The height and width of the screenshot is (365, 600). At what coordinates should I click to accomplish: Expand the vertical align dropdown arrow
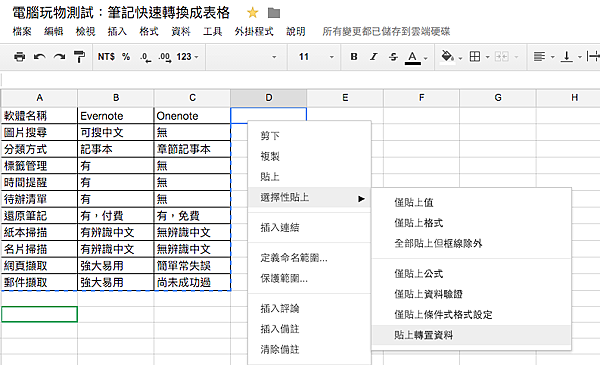coord(580,57)
